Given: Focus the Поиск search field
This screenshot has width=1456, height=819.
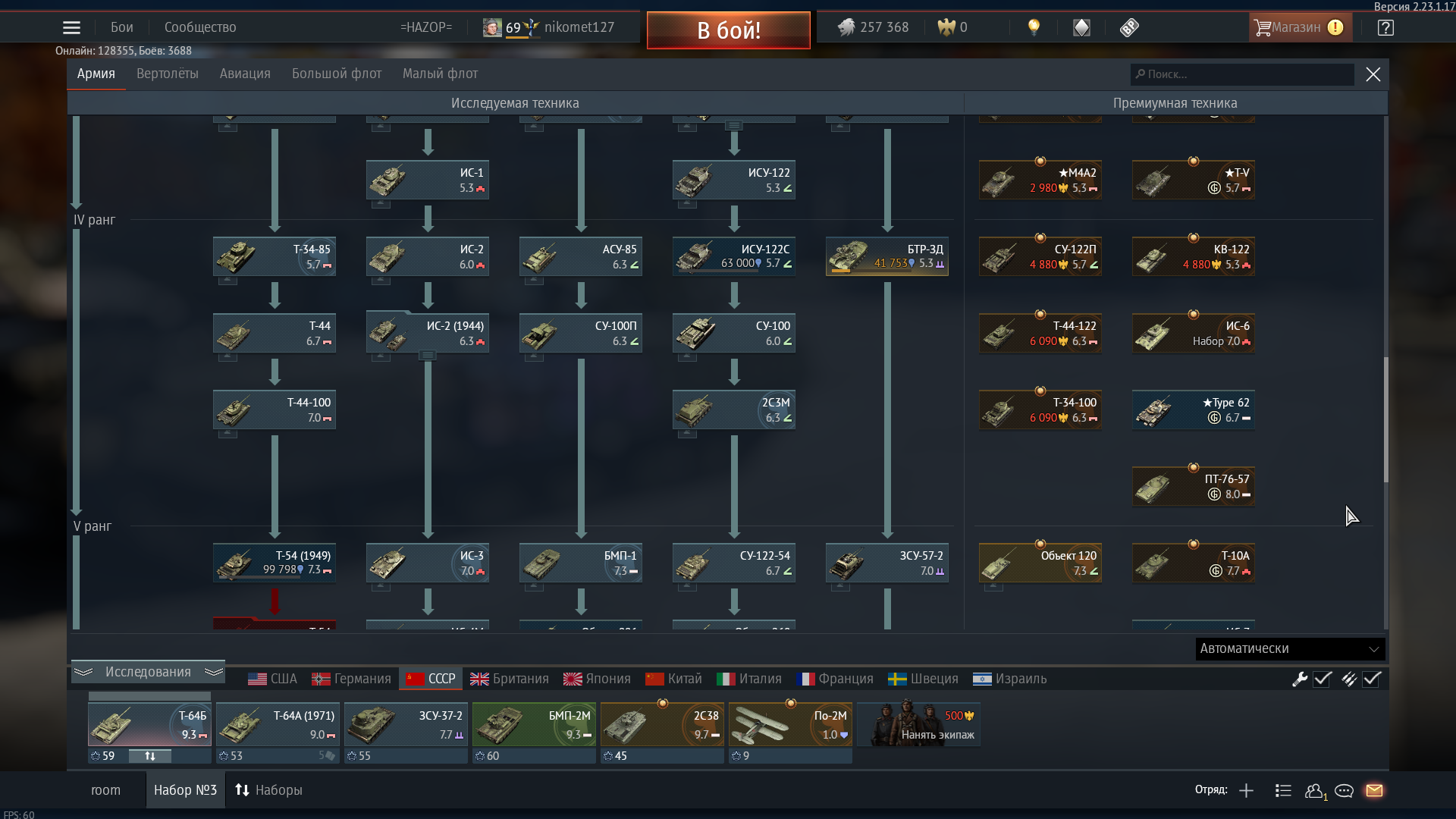Looking at the screenshot, I should pos(1242,74).
